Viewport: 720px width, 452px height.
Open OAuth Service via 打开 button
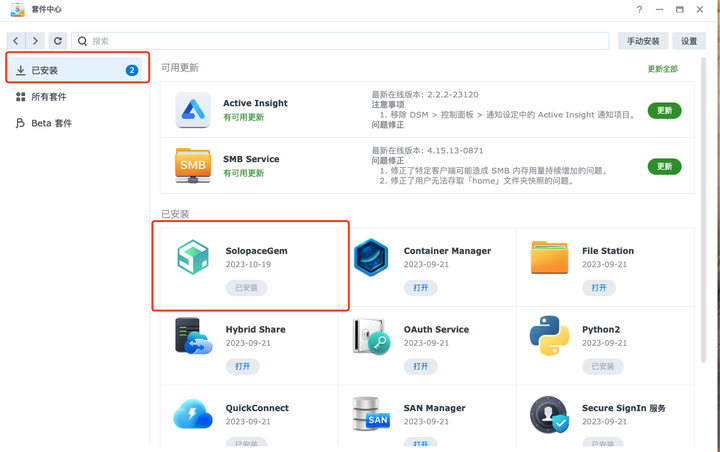[x=421, y=366]
